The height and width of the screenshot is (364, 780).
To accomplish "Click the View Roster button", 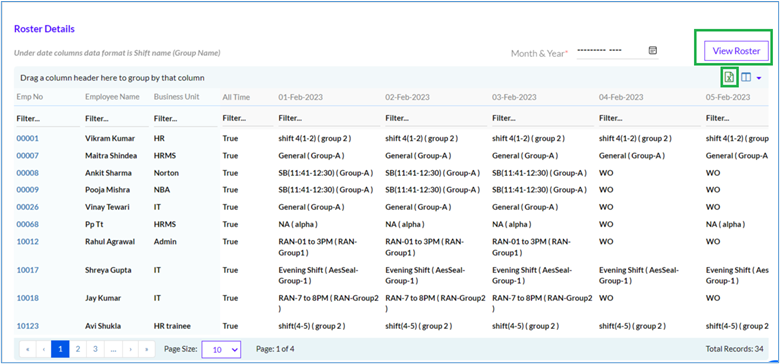I will pyautogui.click(x=736, y=51).
